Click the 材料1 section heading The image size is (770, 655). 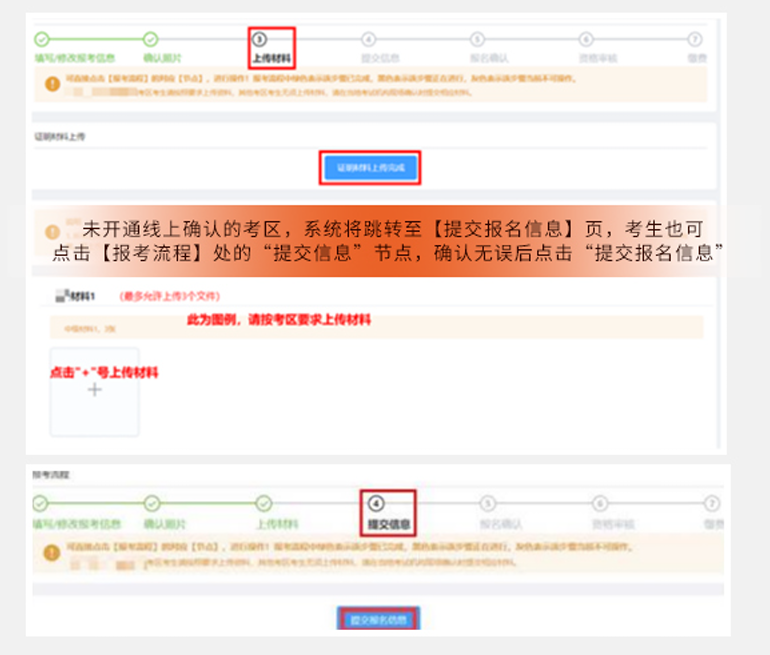click(80, 297)
